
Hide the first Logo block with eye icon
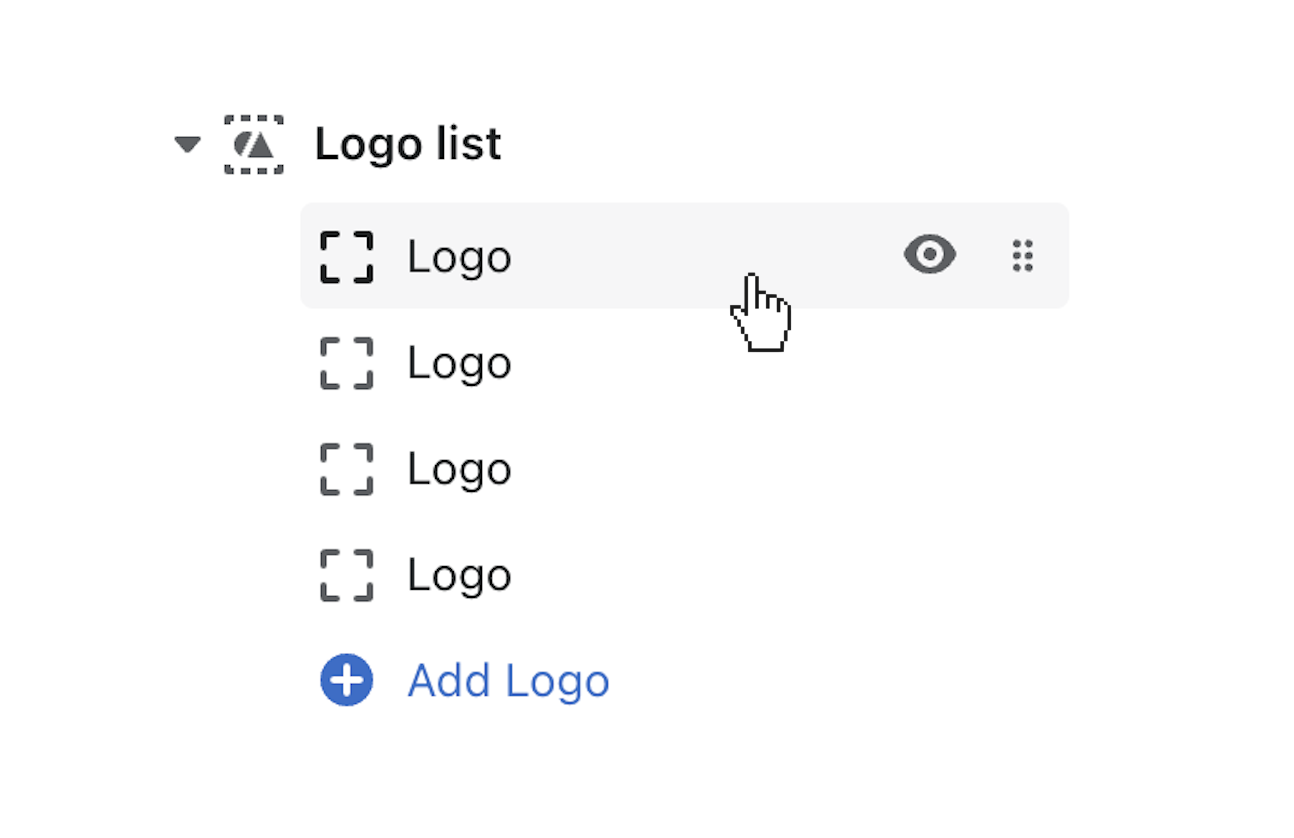coord(930,255)
